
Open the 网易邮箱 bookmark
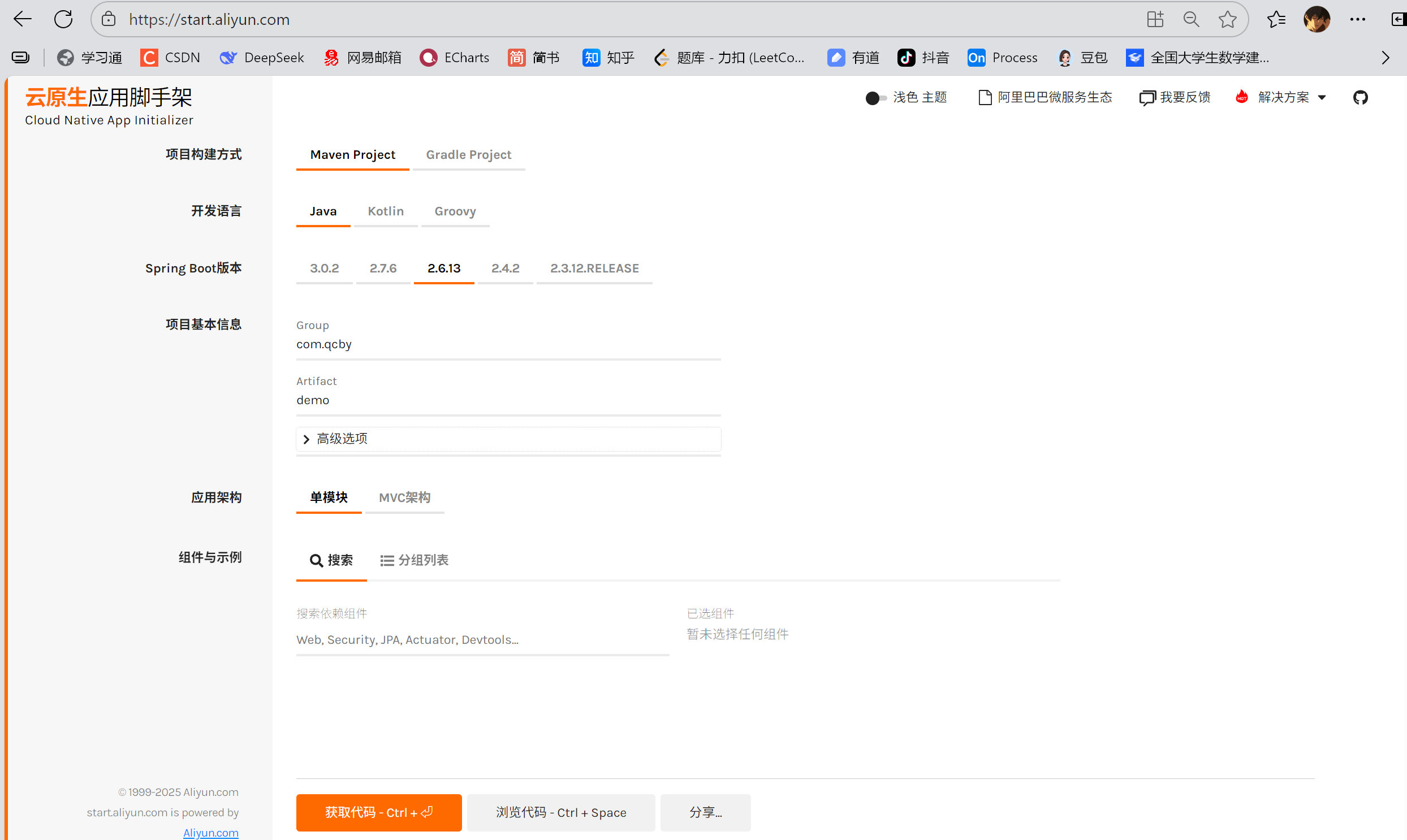(362, 58)
